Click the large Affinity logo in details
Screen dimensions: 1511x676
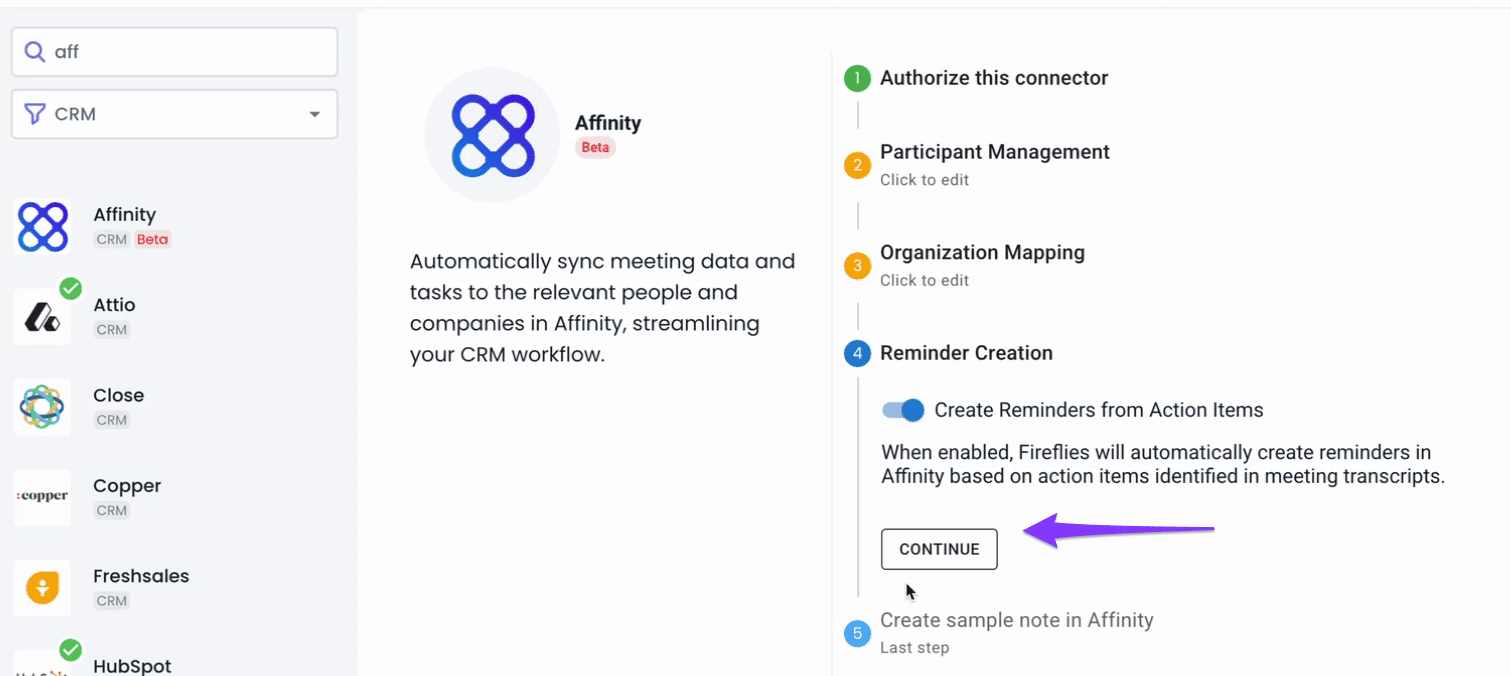click(492, 135)
